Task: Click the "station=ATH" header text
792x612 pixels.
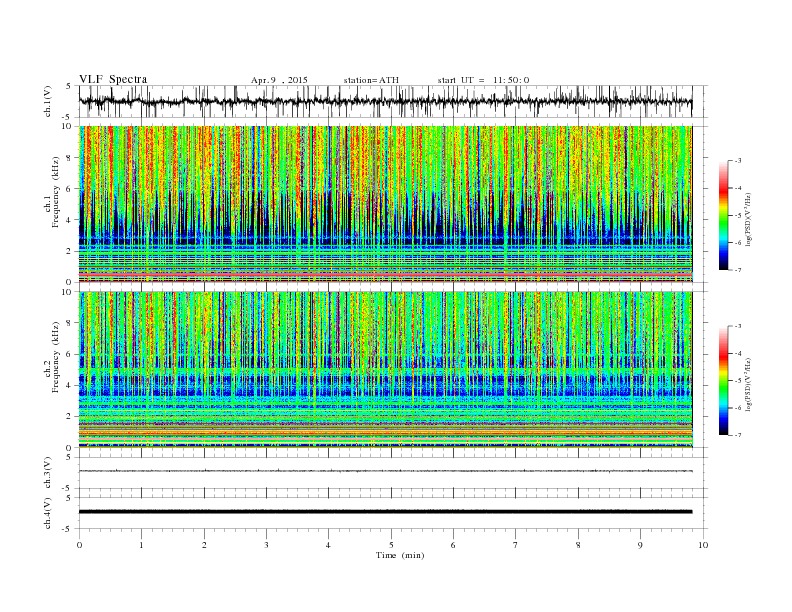Action: click(371, 80)
